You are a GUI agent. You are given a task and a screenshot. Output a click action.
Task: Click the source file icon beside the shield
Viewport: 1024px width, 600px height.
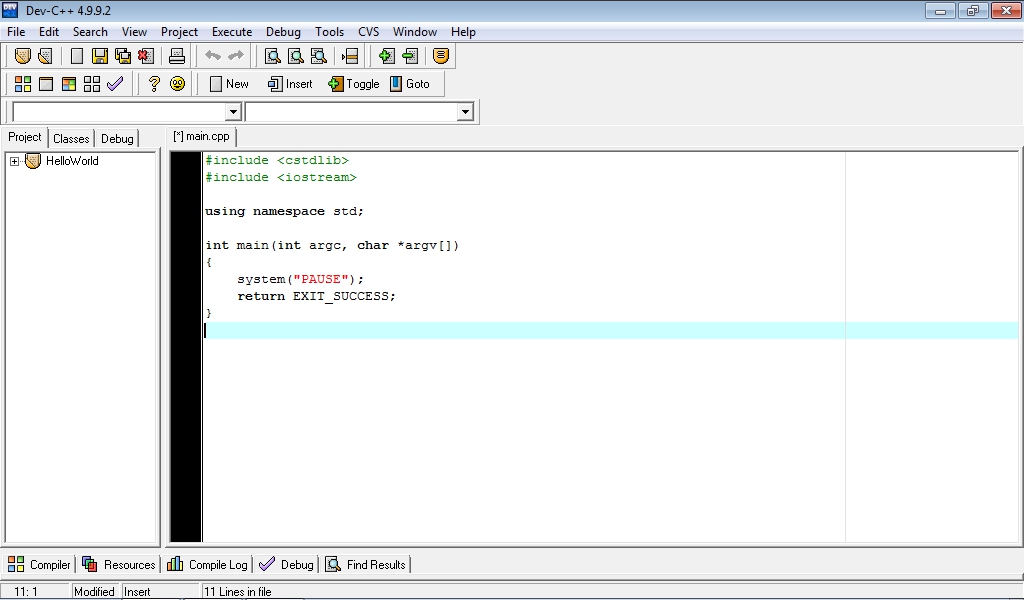click(x=45, y=56)
